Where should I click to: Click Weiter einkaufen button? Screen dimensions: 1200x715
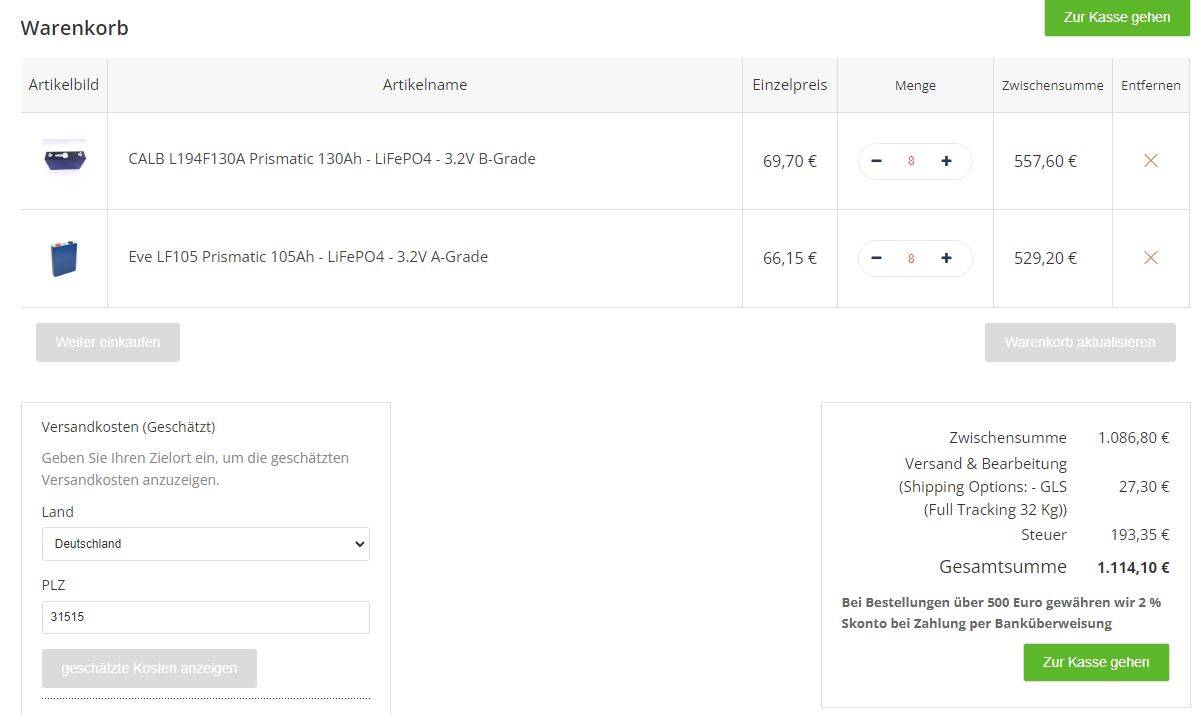tap(108, 342)
